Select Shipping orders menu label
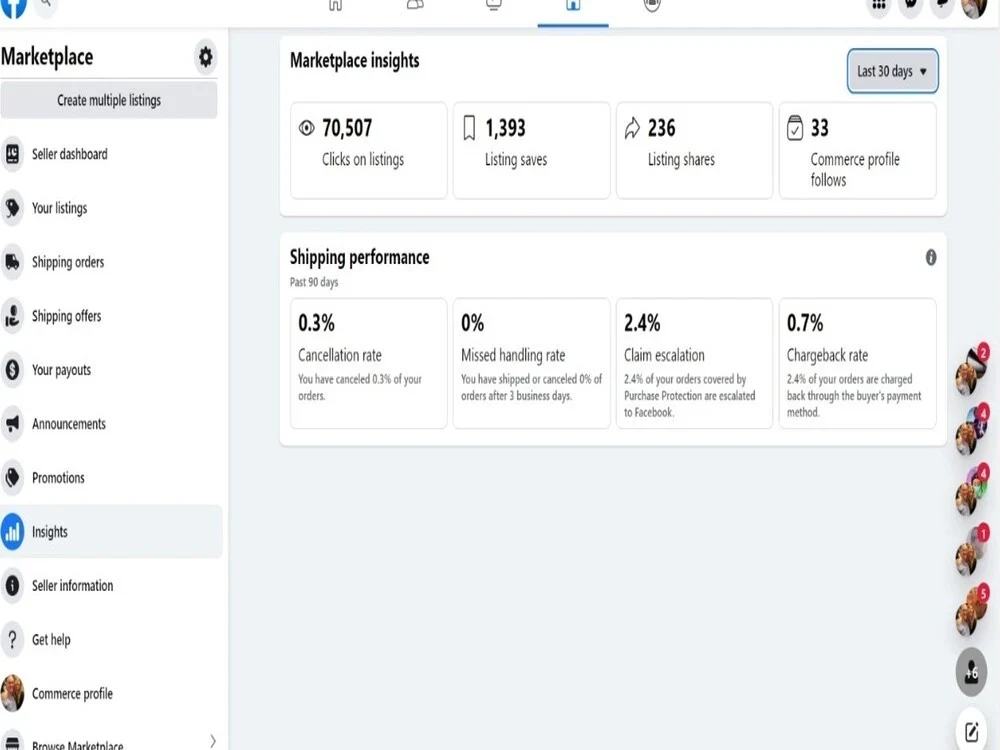This screenshot has width=1000, height=750. pyautogui.click(x=68, y=262)
